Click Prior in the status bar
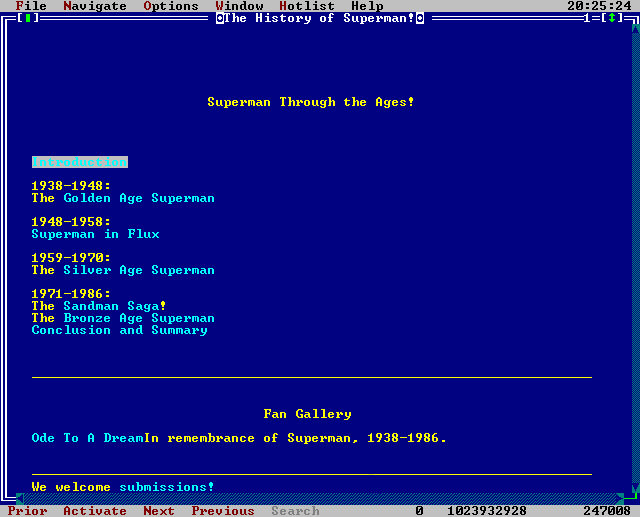The height and width of the screenshot is (517, 640). click(27, 511)
